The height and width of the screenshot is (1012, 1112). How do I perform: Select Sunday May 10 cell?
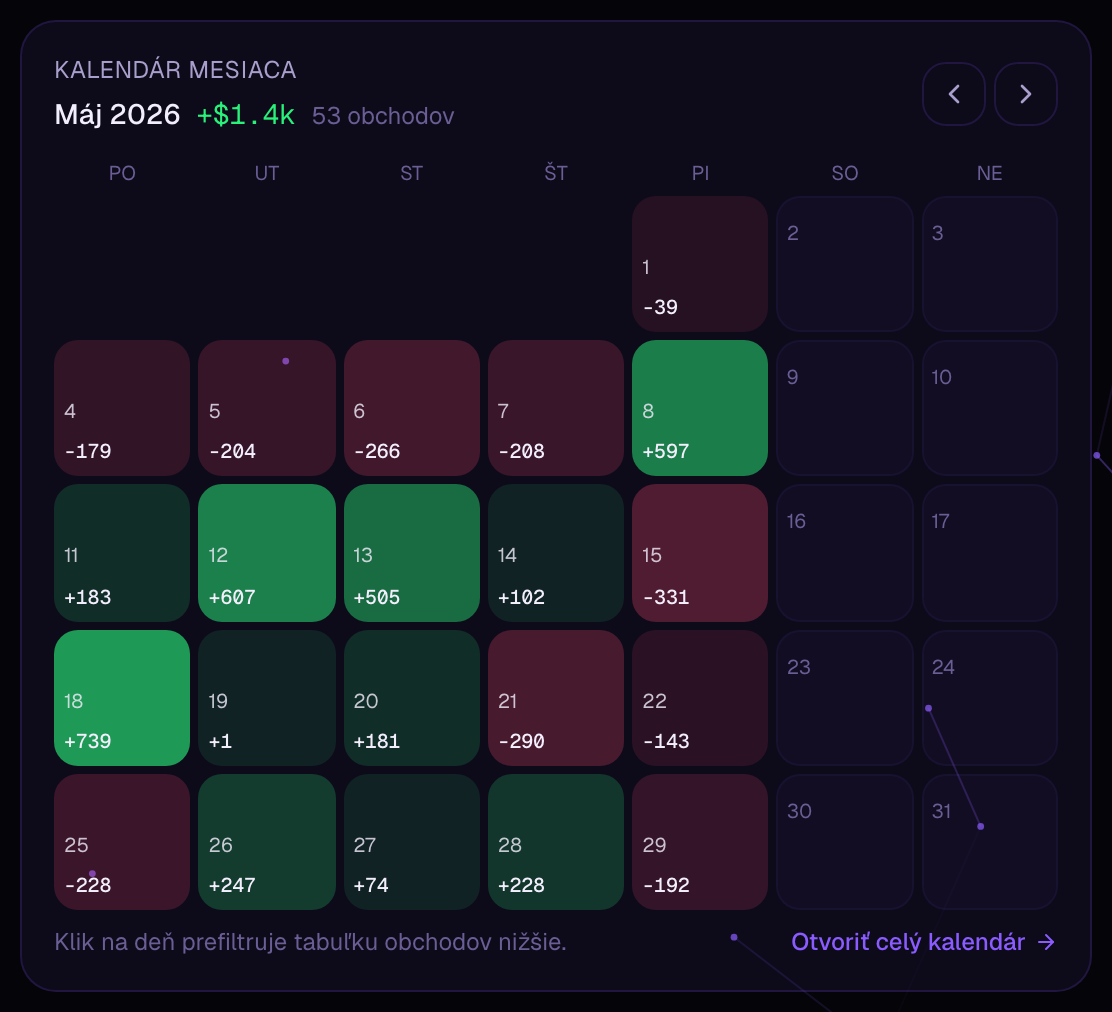coord(989,408)
